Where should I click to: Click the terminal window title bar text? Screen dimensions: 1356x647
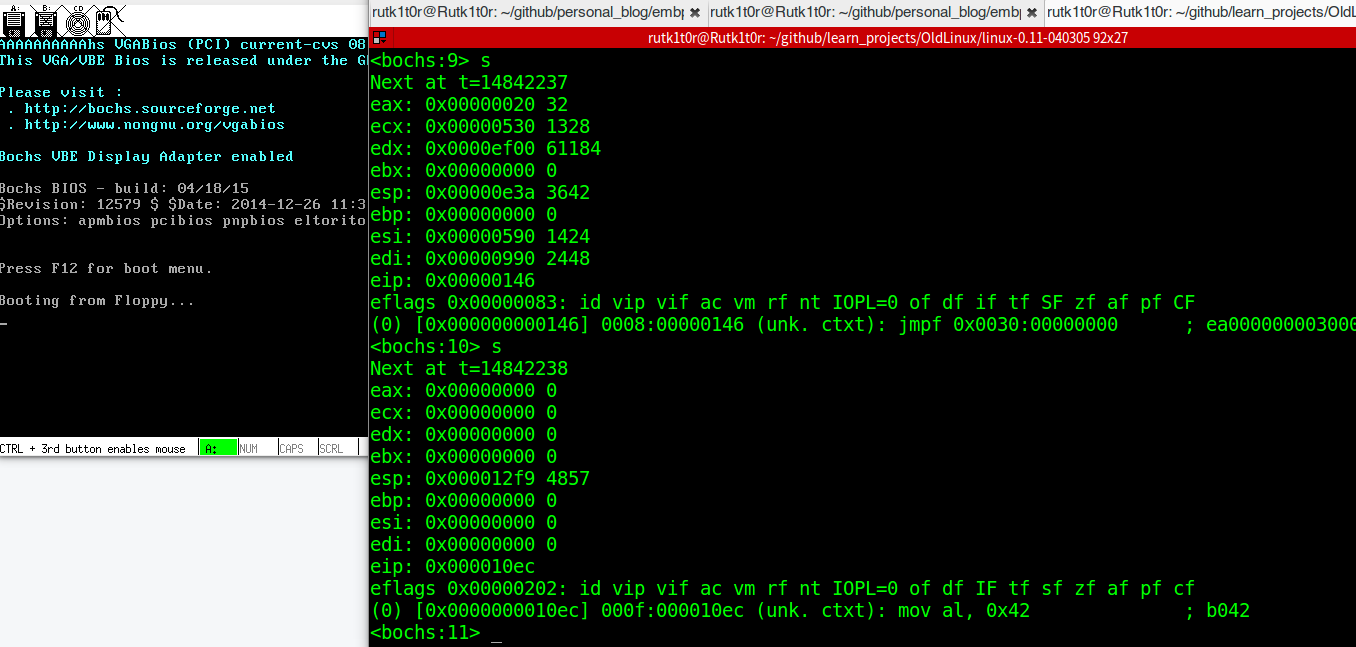tap(888, 38)
